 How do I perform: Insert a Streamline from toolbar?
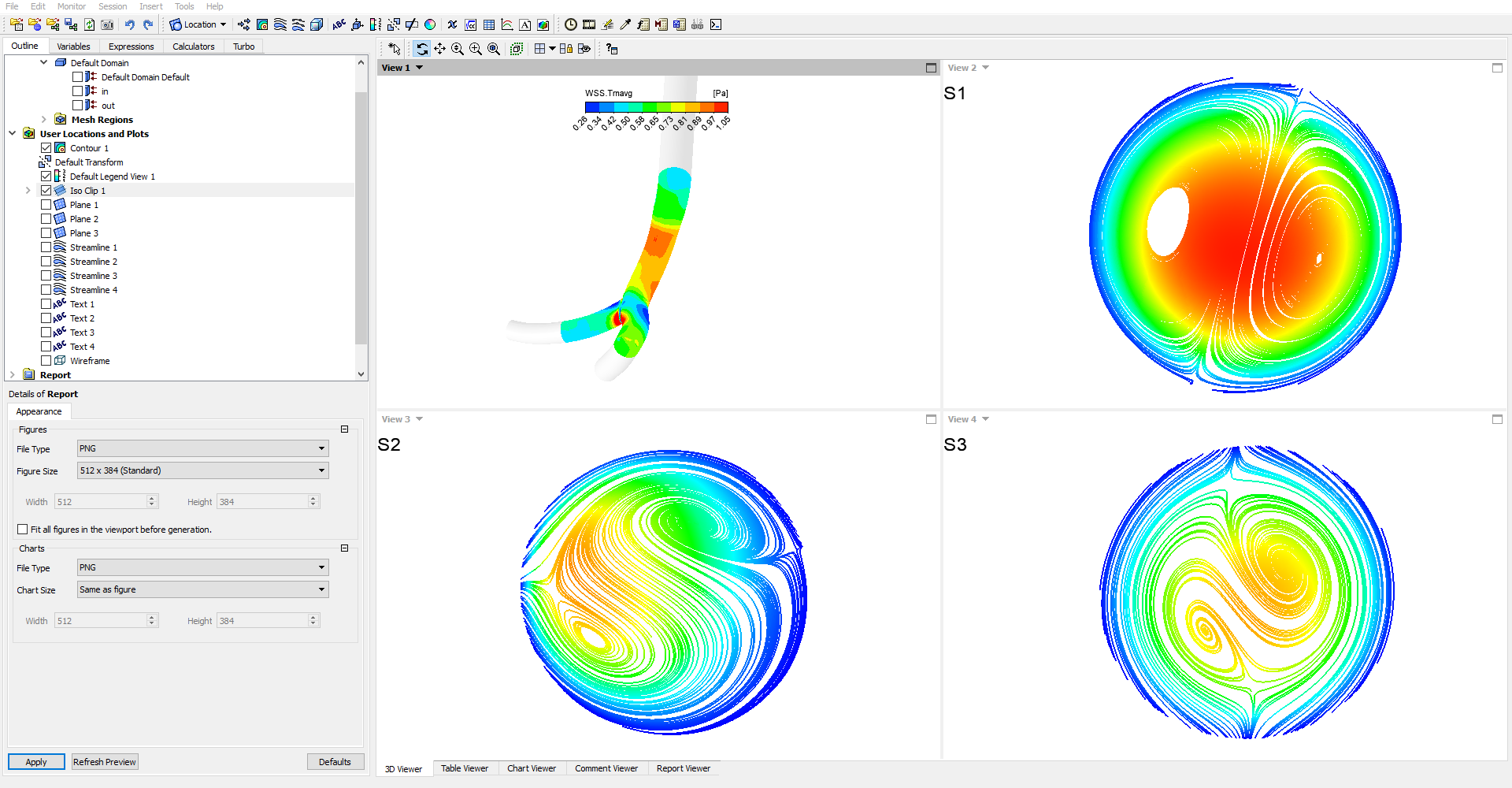[280, 24]
